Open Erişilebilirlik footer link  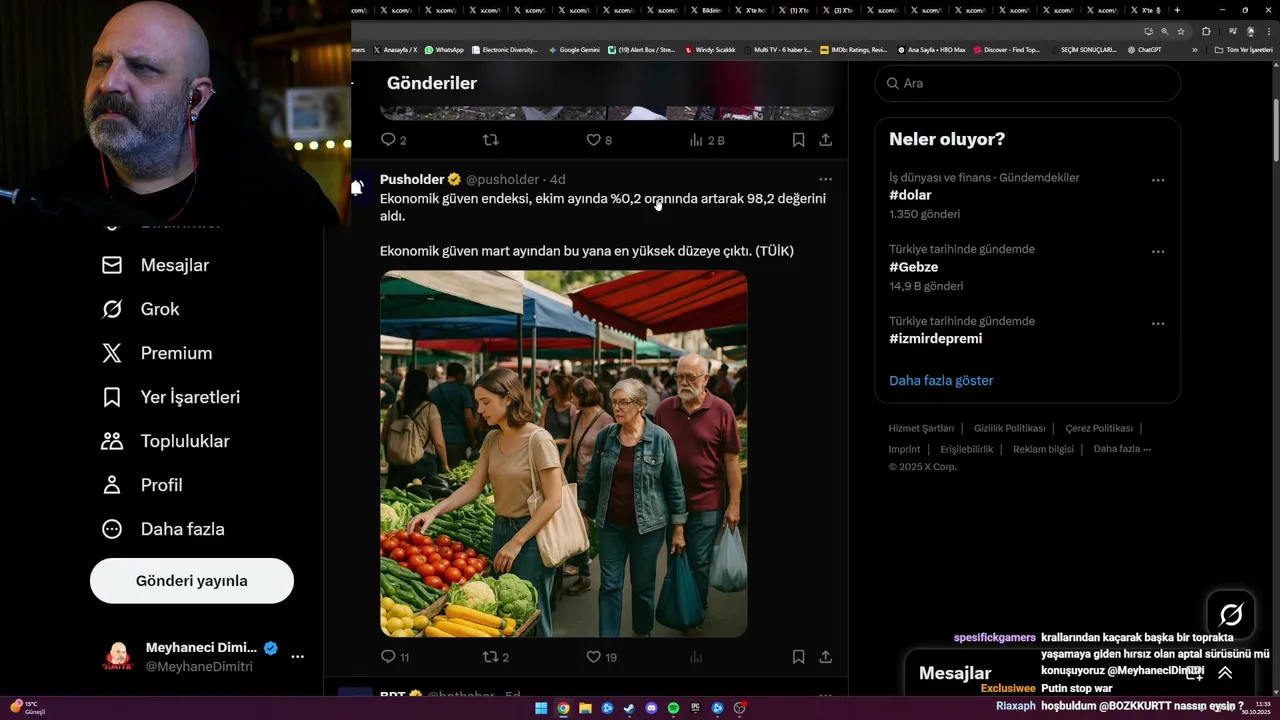point(966,449)
